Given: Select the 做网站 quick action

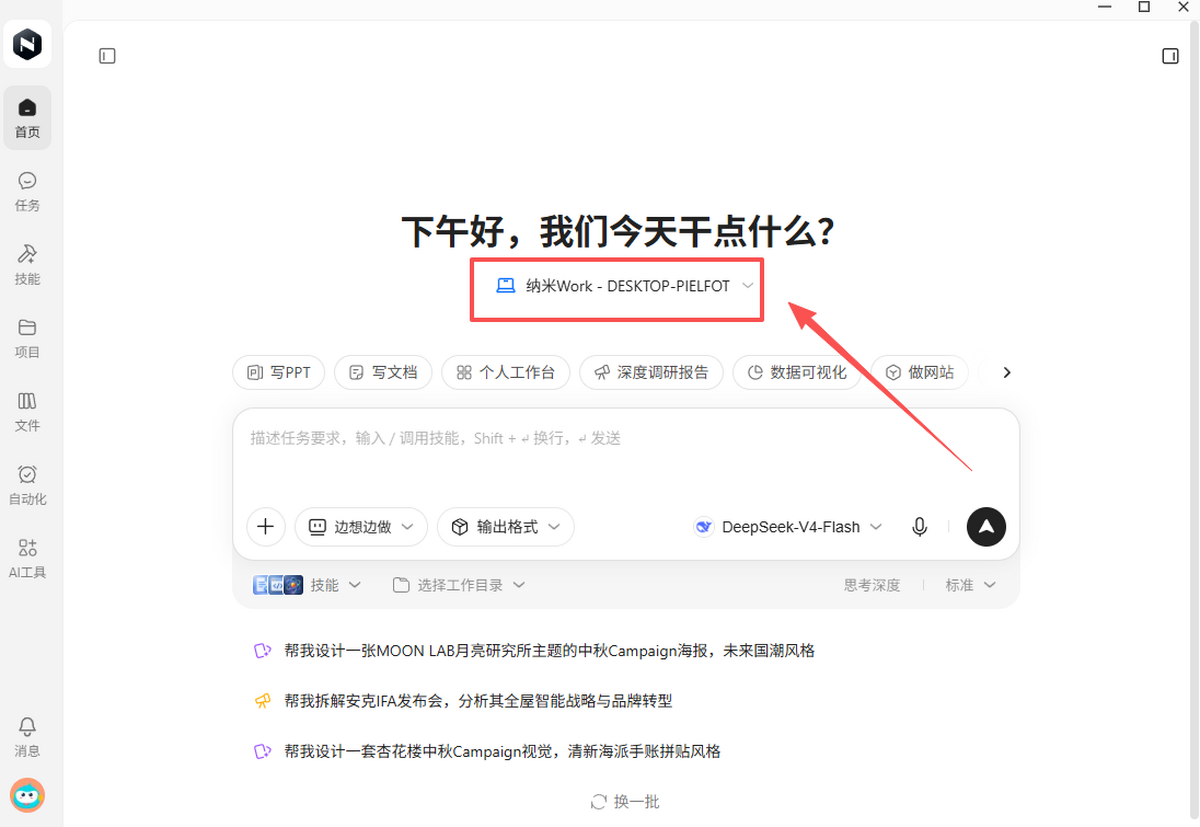Looking at the screenshot, I should [920, 372].
